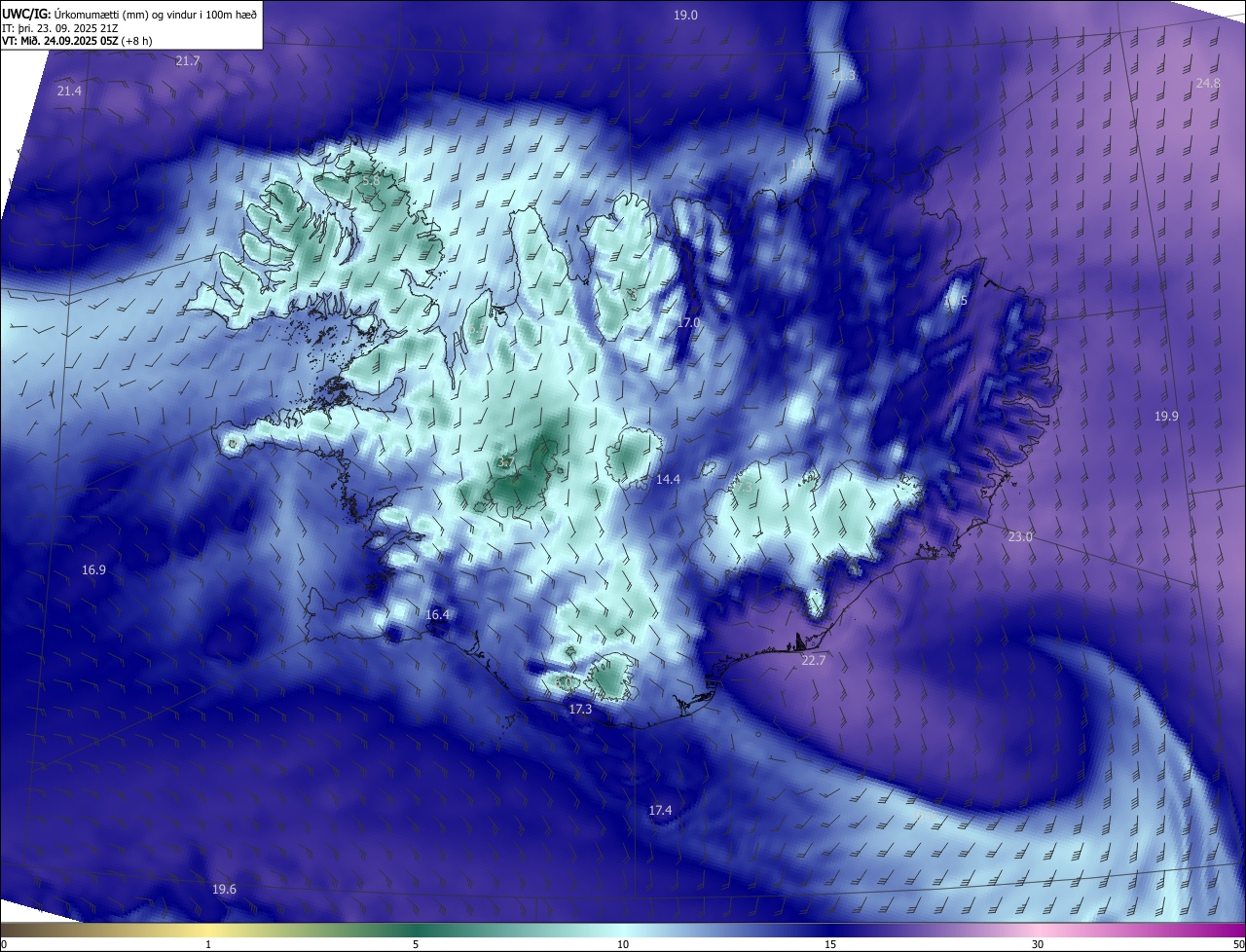Viewport: 1246px width, 952px height.
Task: Click the 16.9 value label
Action: tap(93, 570)
